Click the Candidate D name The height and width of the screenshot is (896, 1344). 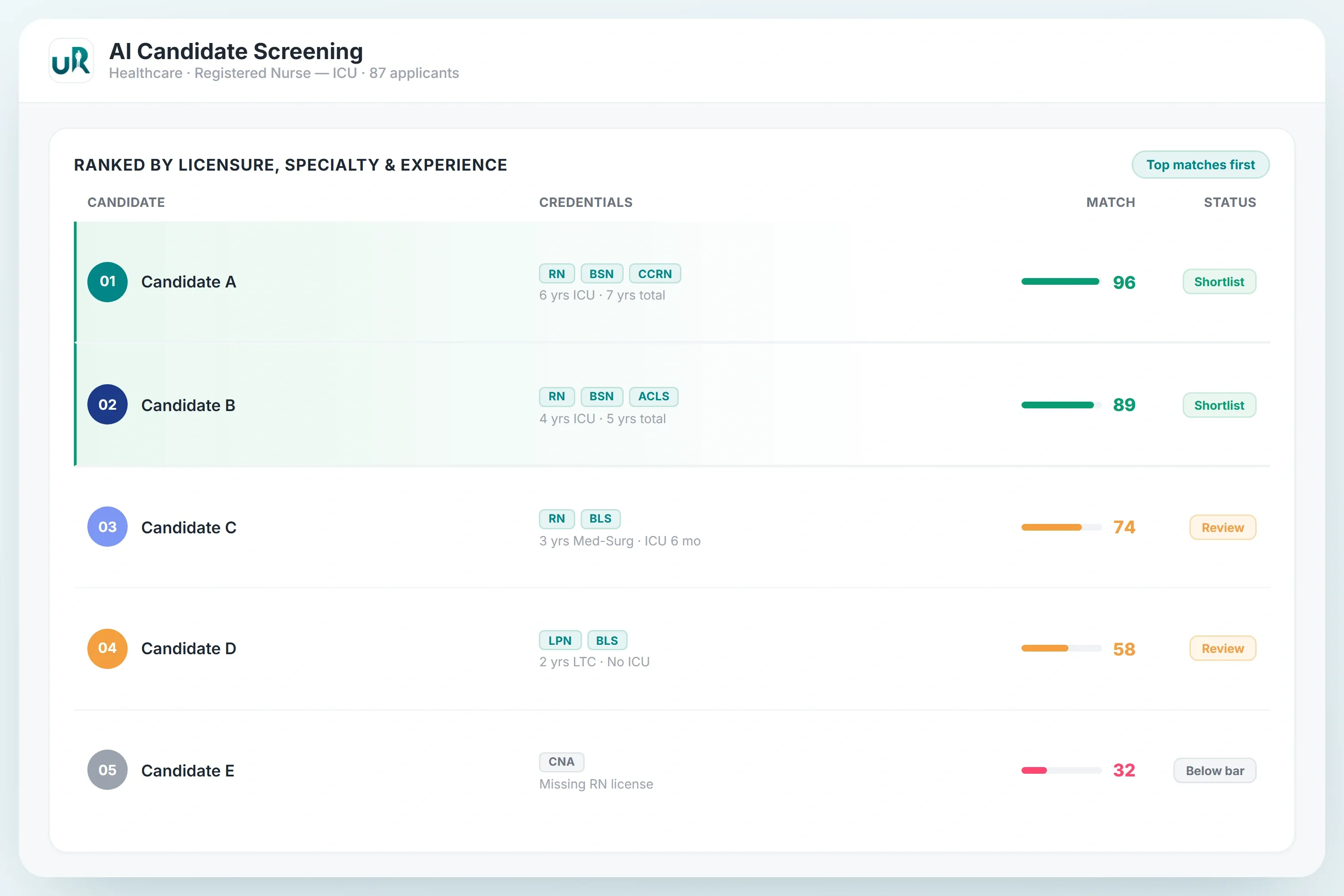(189, 648)
